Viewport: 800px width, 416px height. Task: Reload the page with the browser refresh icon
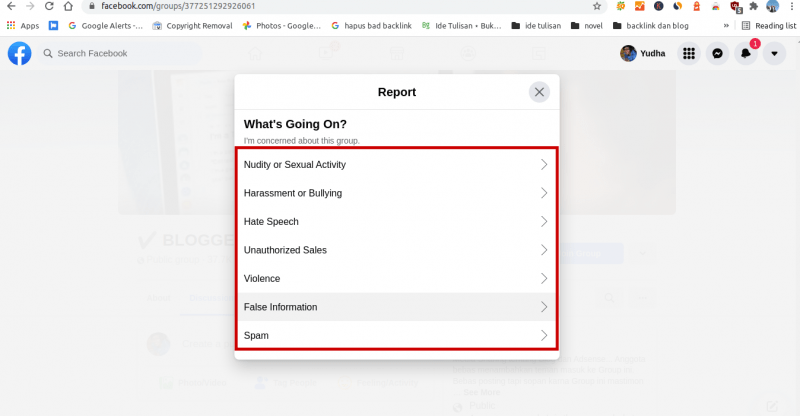(x=49, y=6)
